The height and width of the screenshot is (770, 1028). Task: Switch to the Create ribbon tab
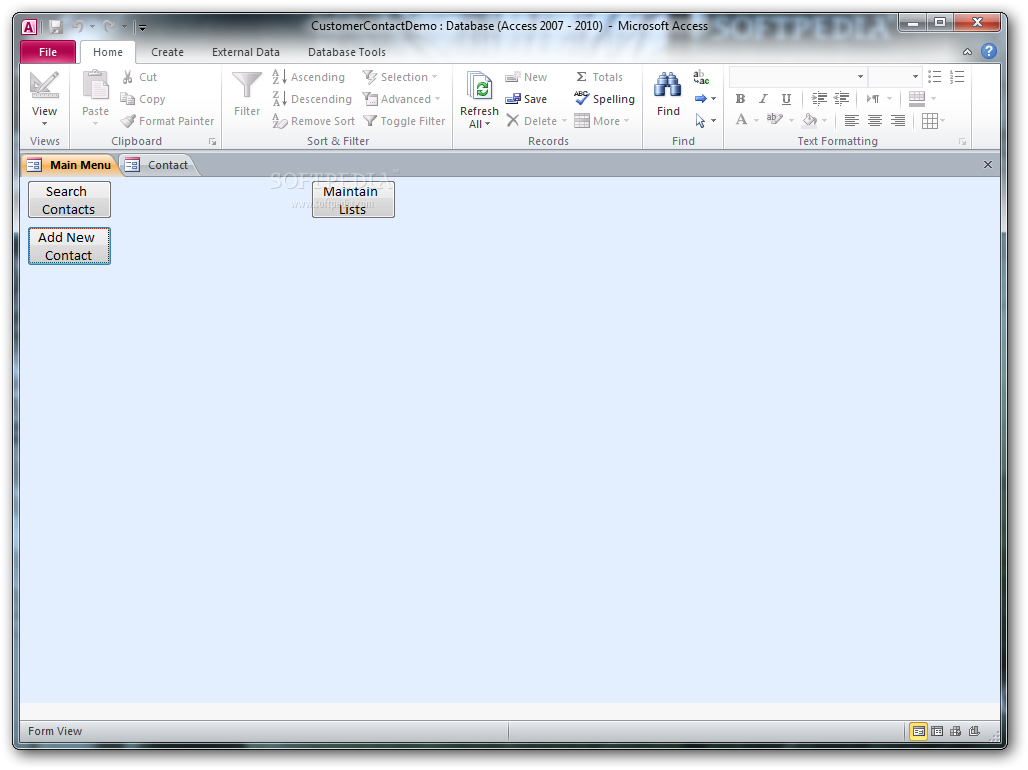coord(167,52)
